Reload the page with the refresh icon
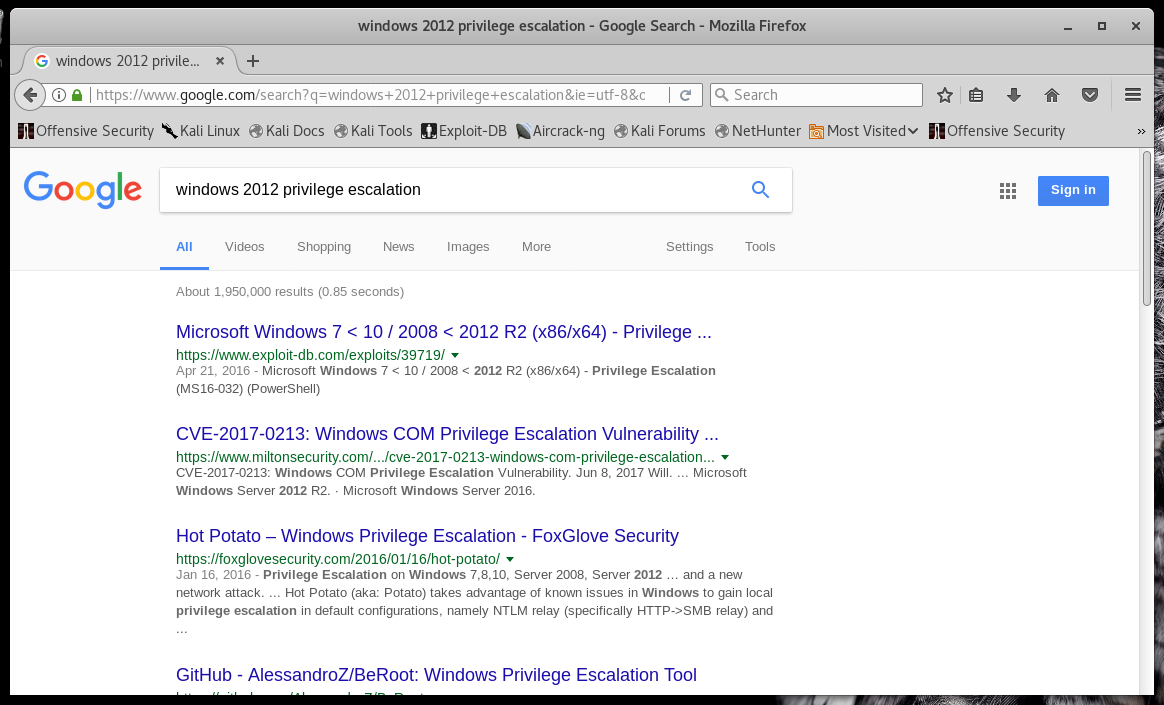 pyautogui.click(x=685, y=95)
